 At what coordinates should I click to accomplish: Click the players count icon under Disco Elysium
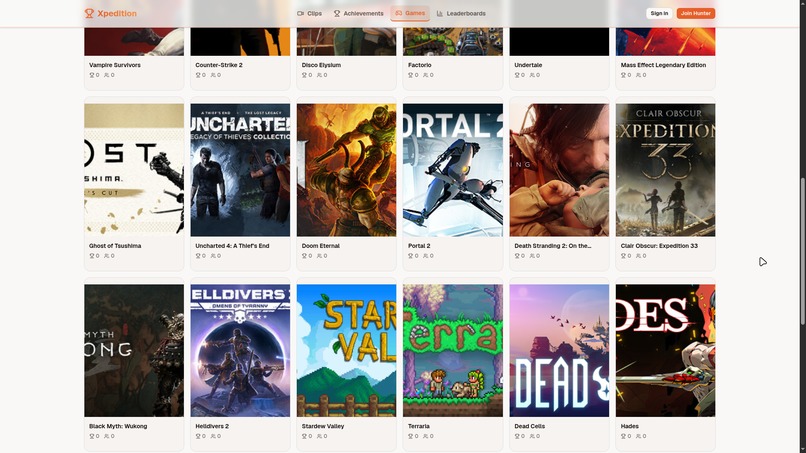(x=319, y=75)
